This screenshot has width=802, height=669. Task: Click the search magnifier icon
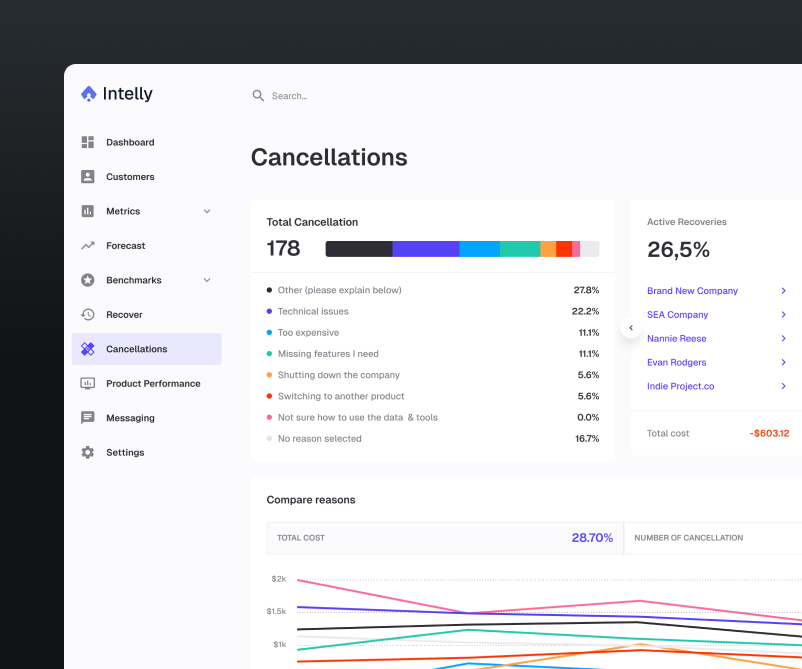(x=258, y=96)
